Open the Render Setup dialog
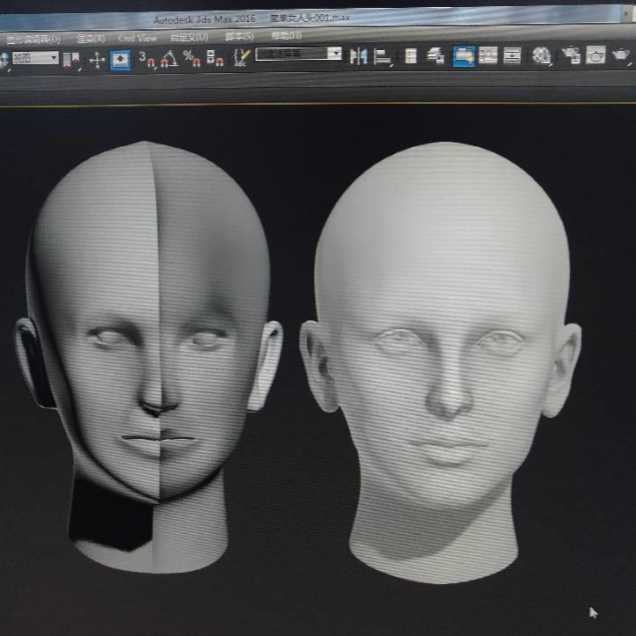Image resolution: width=636 pixels, height=636 pixels. pyautogui.click(x=572, y=55)
